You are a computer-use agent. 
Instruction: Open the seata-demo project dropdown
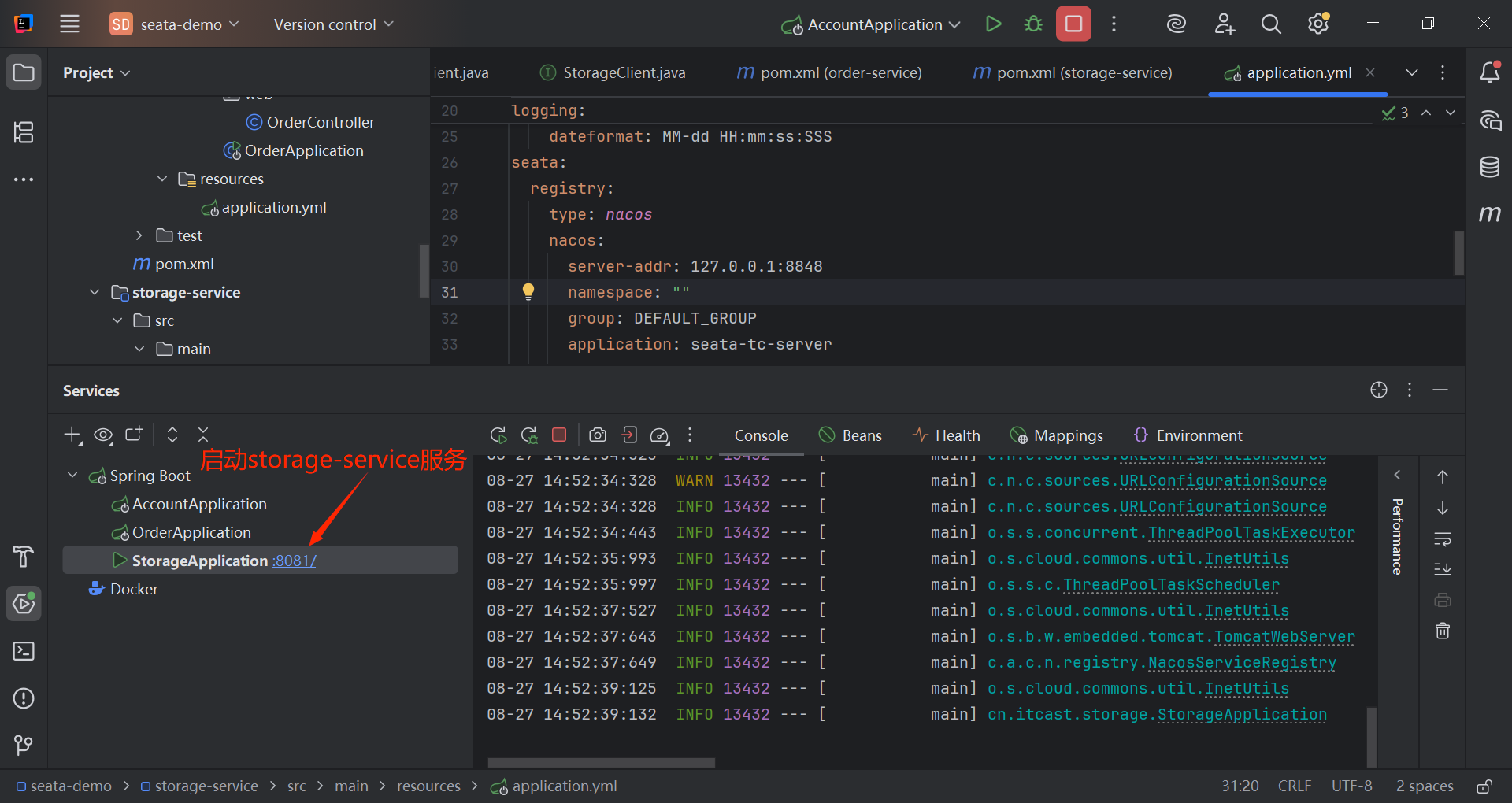click(175, 24)
